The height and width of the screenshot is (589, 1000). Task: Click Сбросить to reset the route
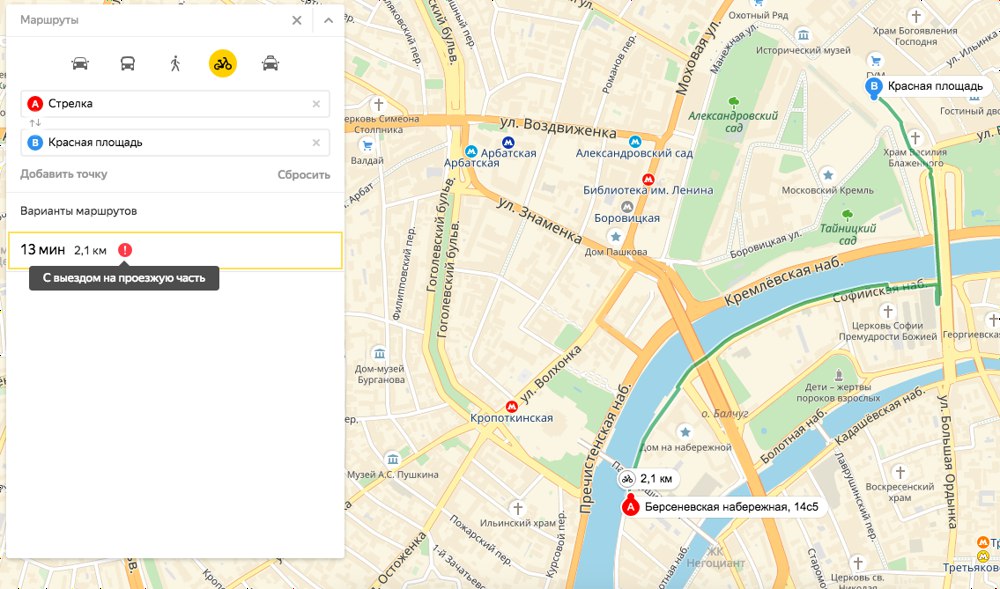pos(304,175)
